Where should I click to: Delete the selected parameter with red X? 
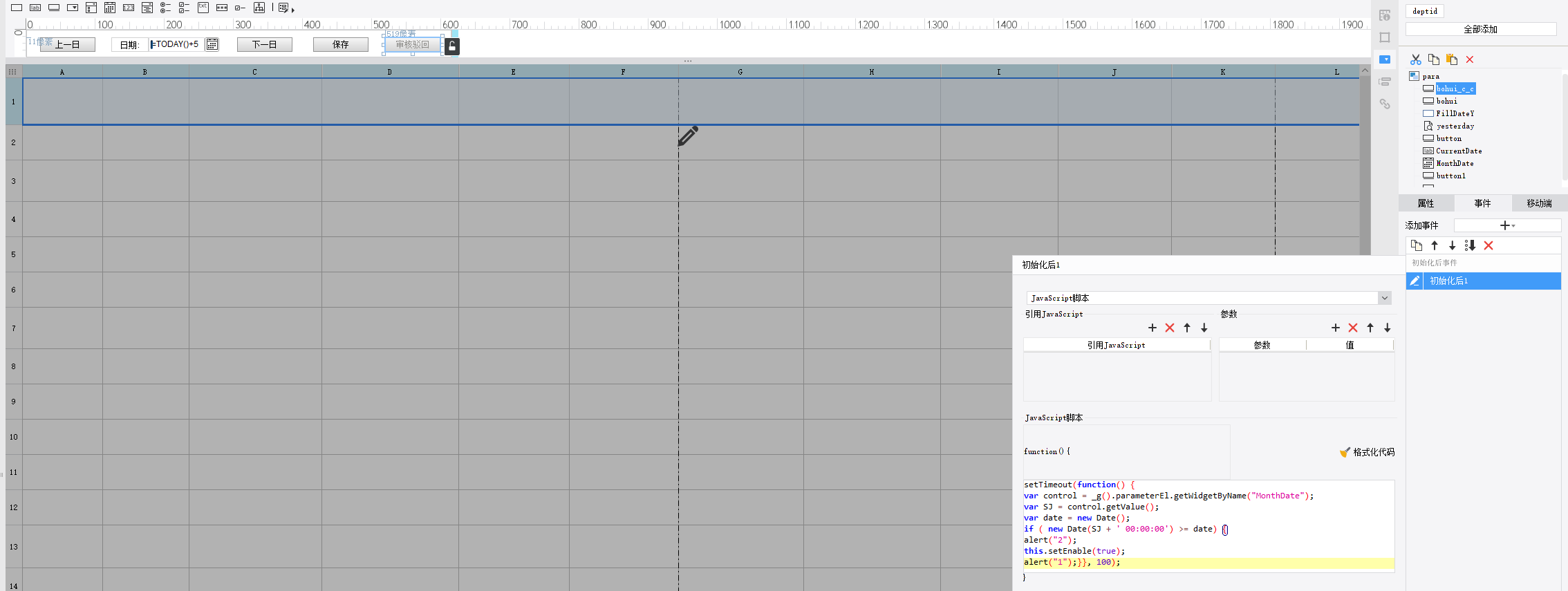coord(1353,328)
